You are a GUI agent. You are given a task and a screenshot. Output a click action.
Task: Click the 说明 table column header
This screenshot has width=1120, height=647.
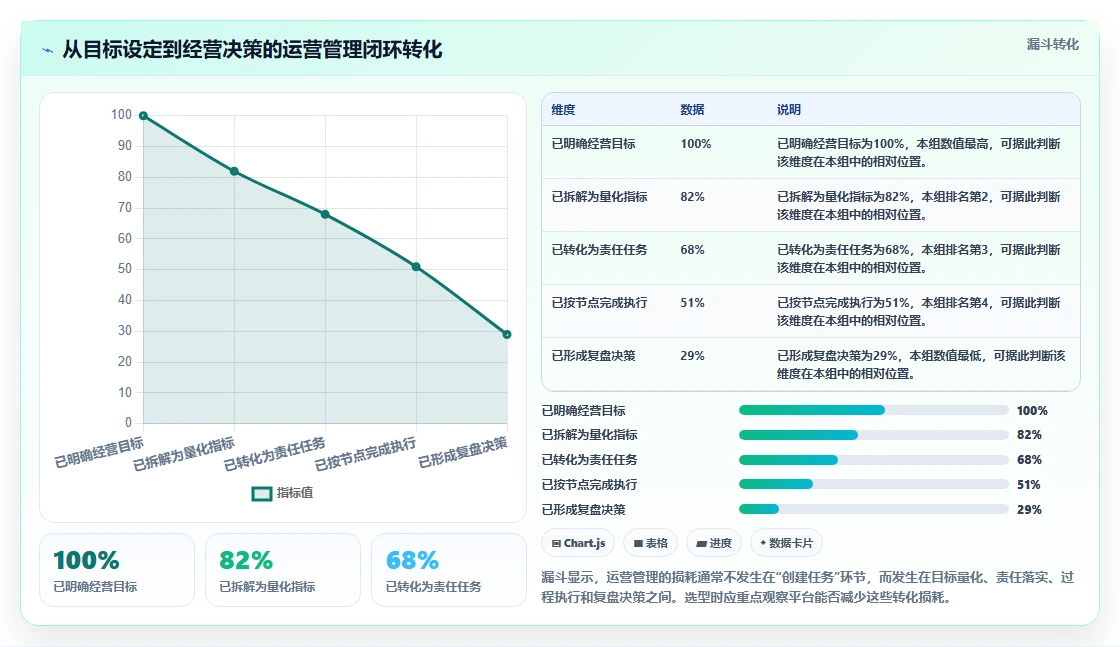[x=789, y=109]
